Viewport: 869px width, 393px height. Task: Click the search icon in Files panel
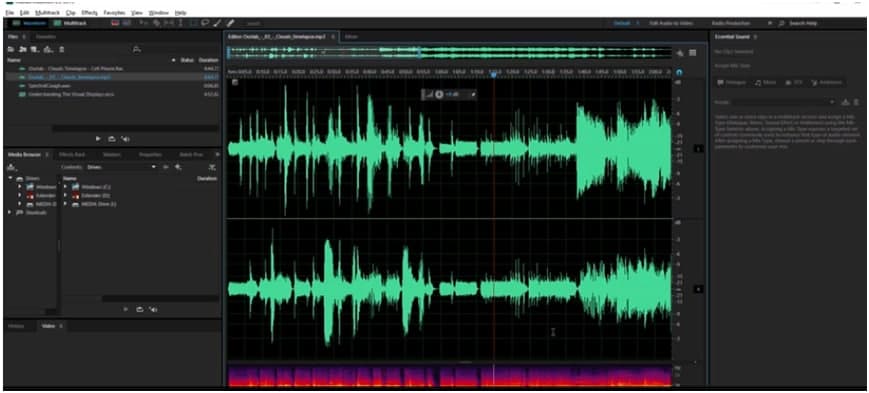pyautogui.click(x=136, y=49)
